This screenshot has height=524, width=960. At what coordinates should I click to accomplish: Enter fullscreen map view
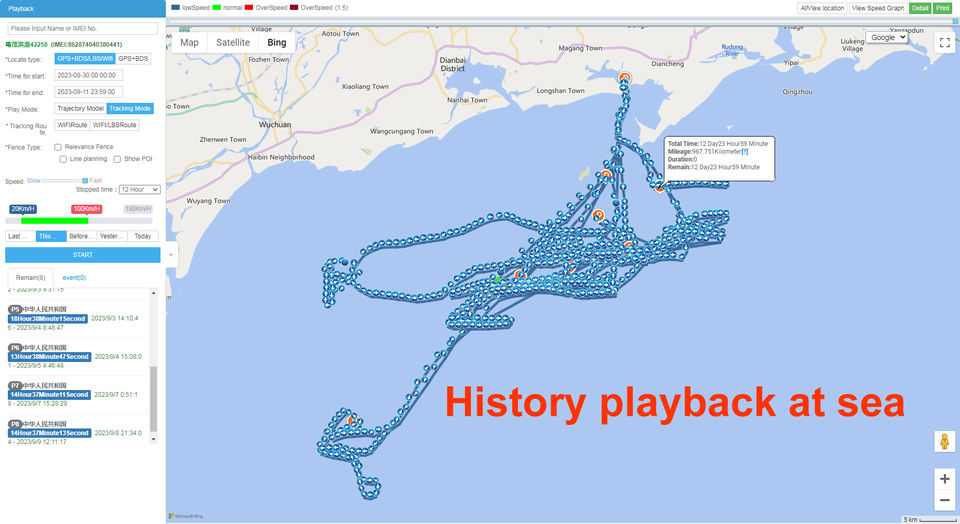(x=944, y=42)
